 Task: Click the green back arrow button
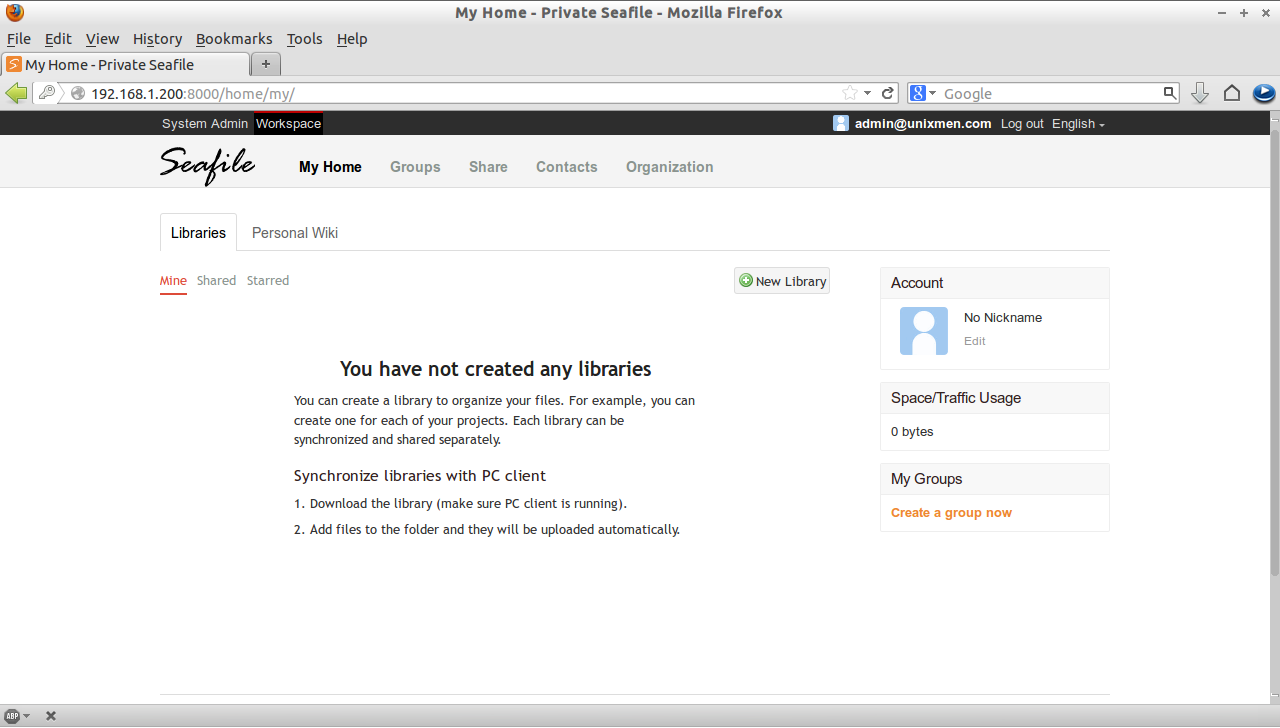click(x=16, y=93)
